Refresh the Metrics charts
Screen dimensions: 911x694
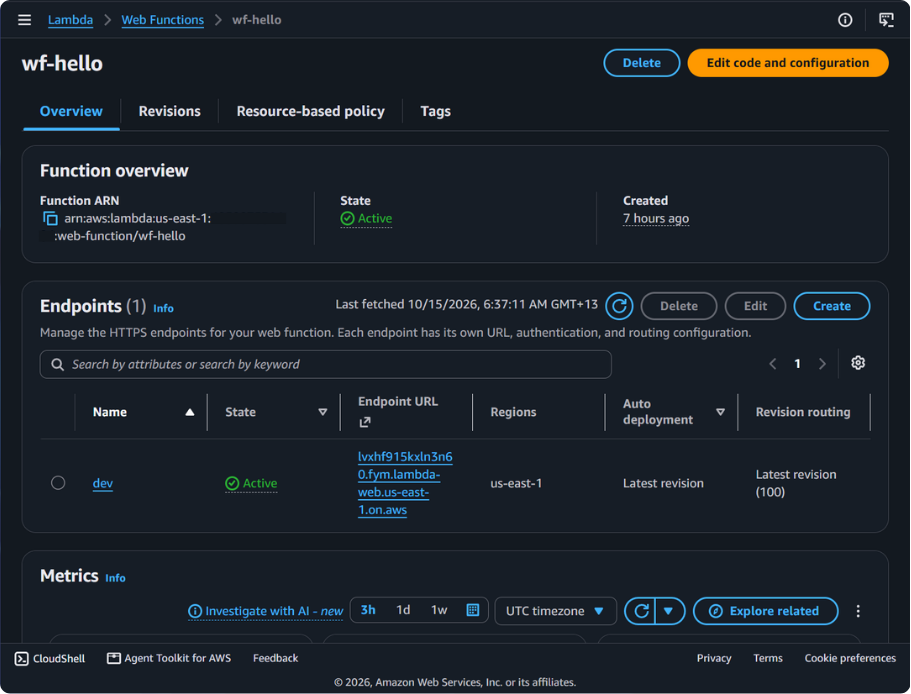pyautogui.click(x=641, y=611)
